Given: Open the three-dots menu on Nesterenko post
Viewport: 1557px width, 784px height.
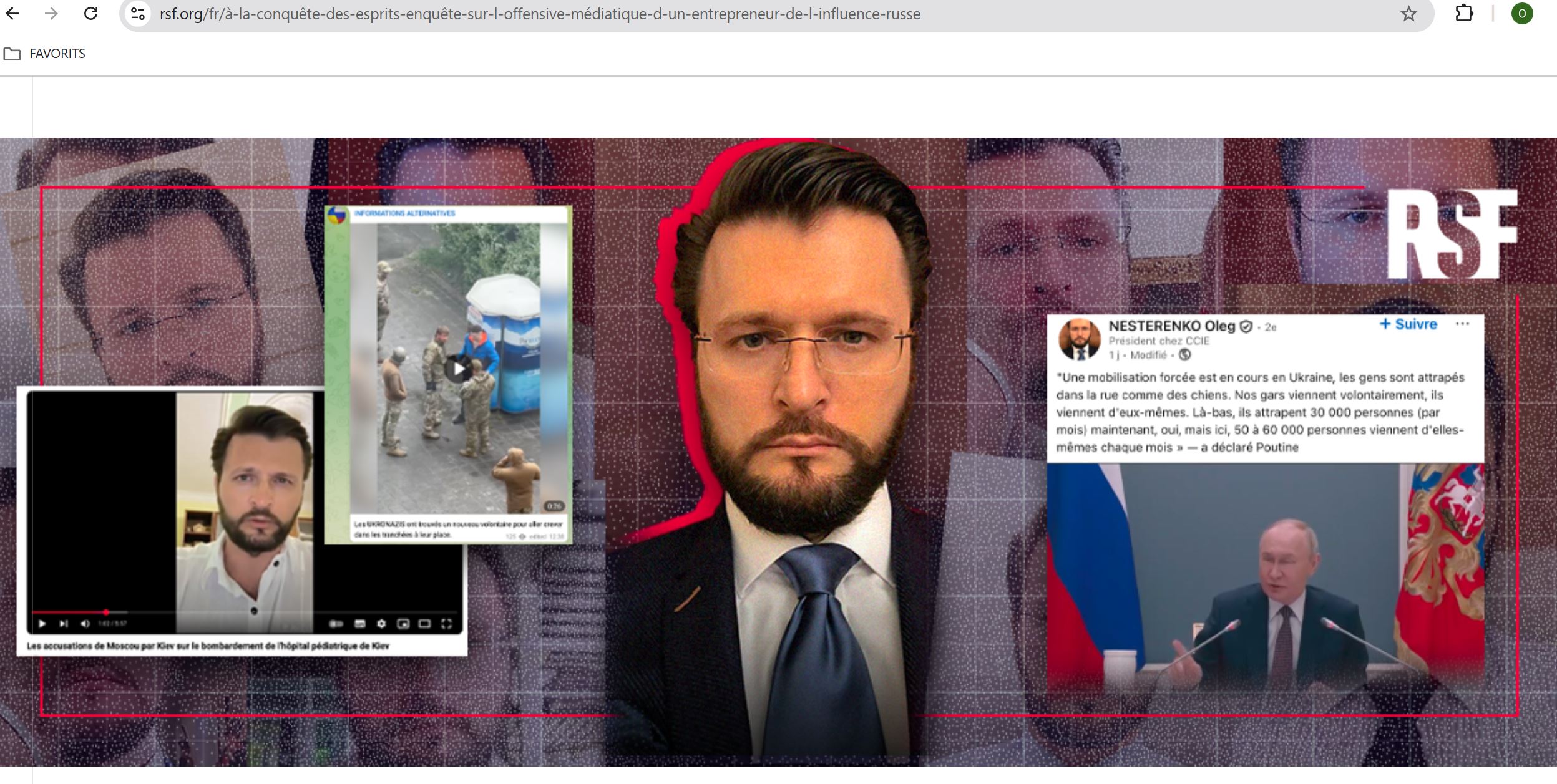Looking at the screenshot, I should [x=1462, y=324].
